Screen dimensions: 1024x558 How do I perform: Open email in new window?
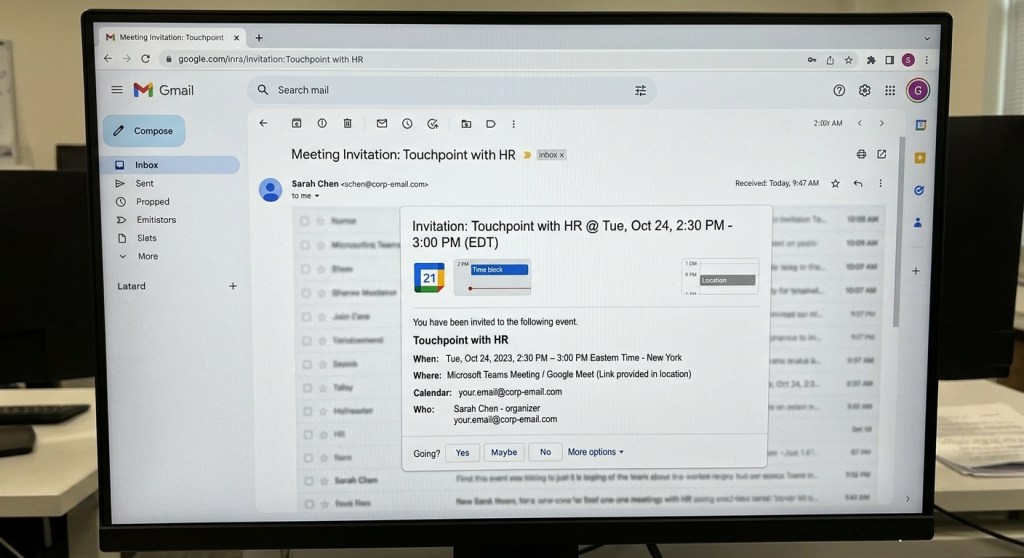(882, 154)
